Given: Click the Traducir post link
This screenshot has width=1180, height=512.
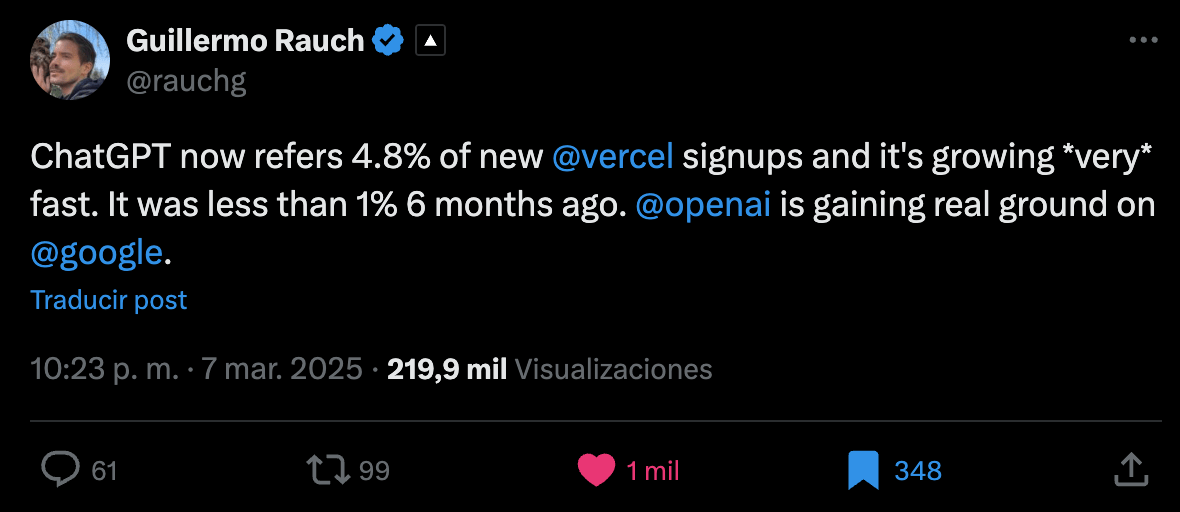Looking at the screenshot, I should [109, 300].
